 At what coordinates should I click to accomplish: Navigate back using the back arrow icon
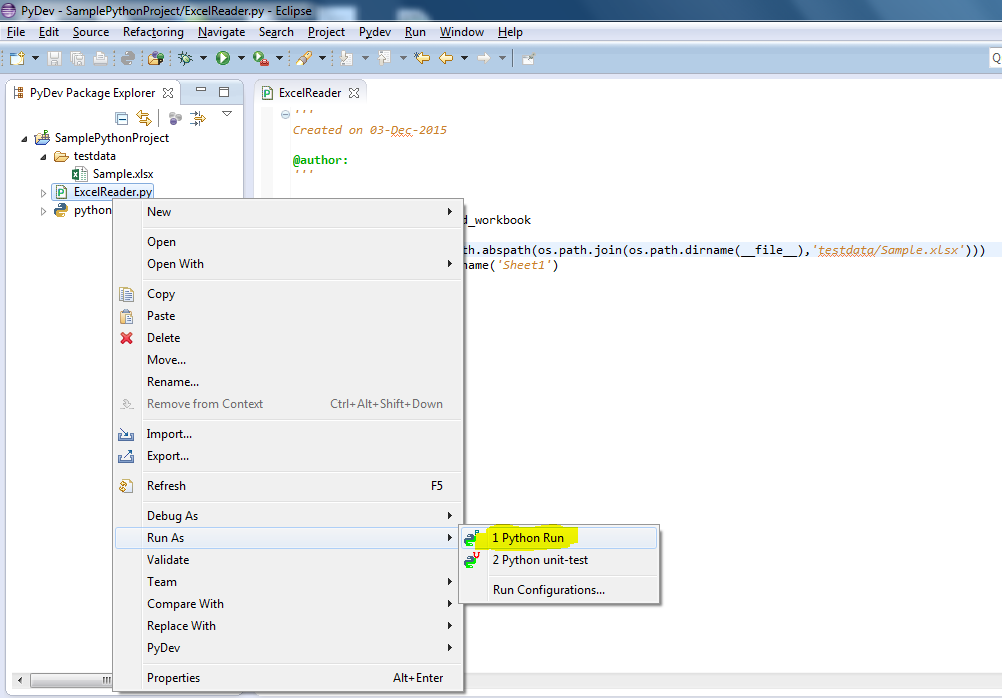coord(448,58)
